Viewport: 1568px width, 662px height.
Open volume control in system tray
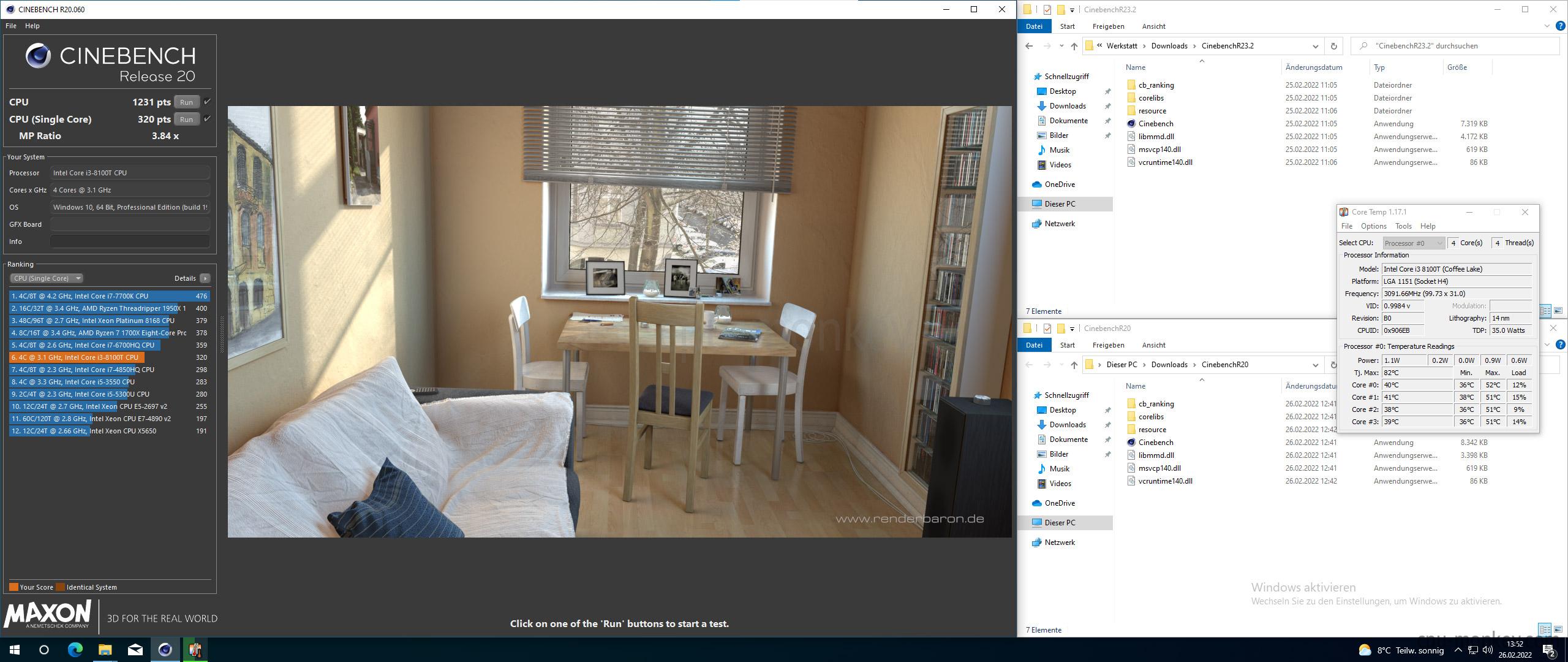[1488, 650]
